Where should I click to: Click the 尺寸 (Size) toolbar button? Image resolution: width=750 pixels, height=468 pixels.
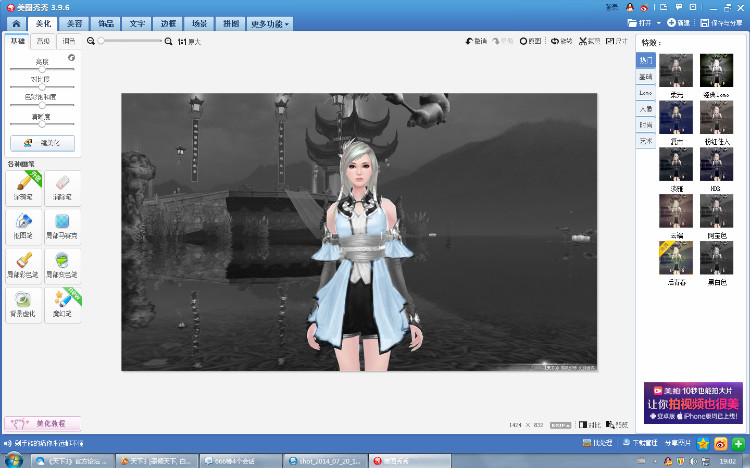[x=617, y=41]
